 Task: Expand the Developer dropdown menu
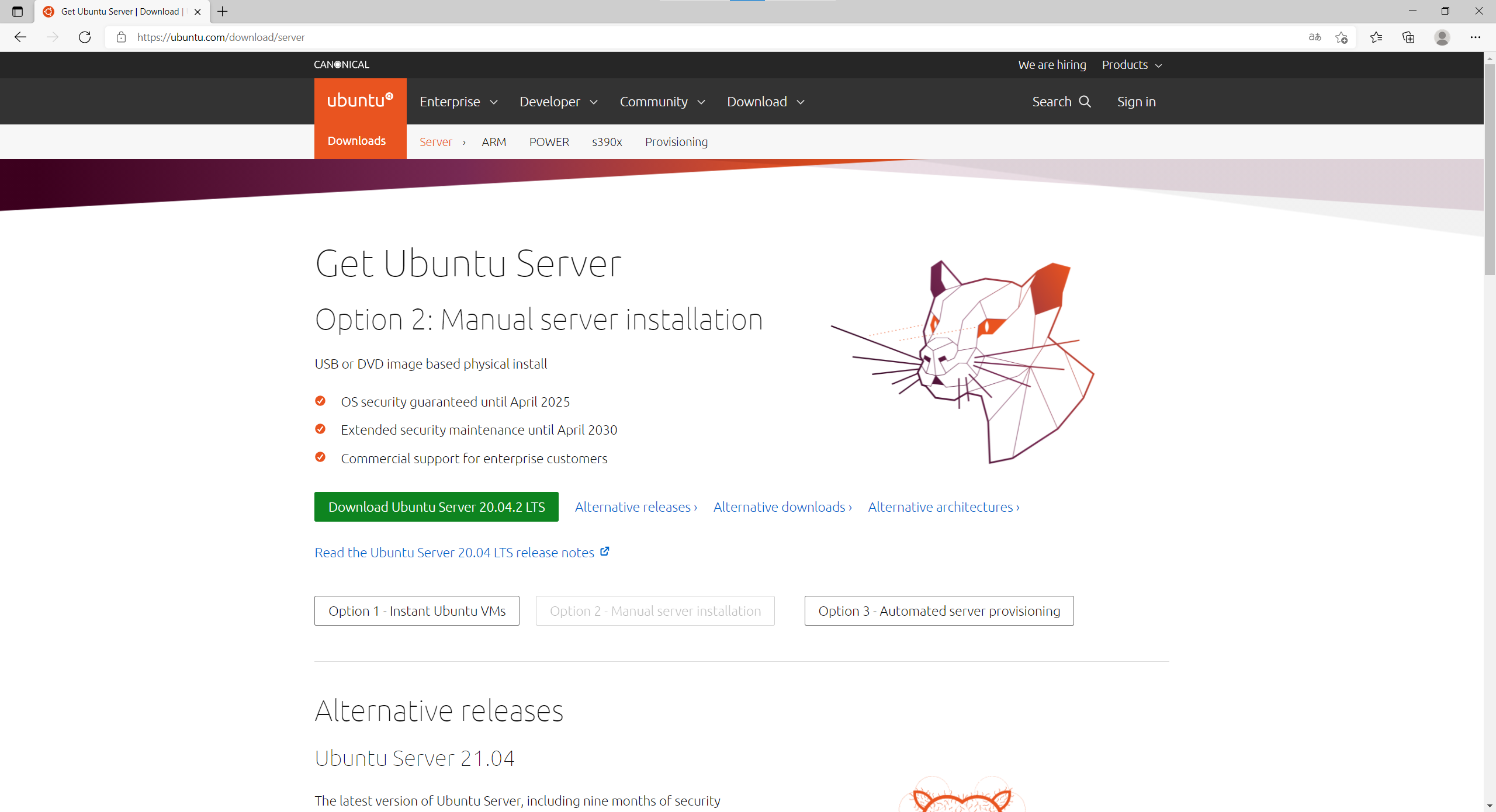[x=558, y=102]
